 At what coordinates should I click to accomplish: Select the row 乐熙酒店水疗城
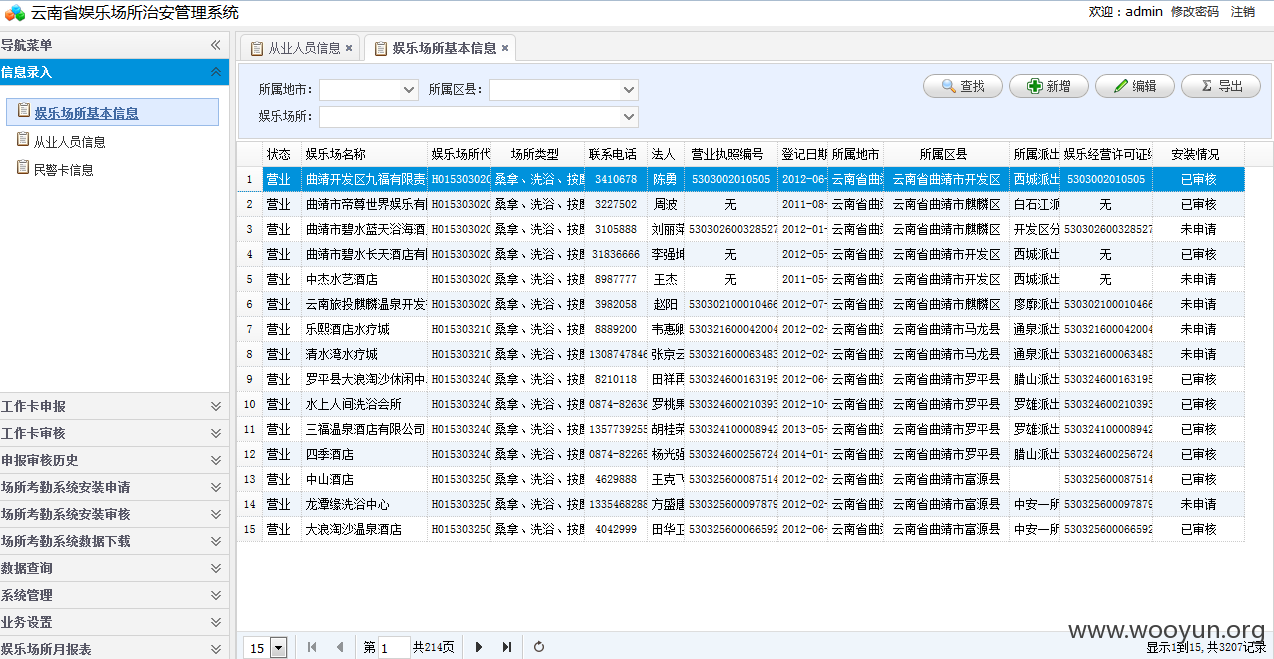(x=741, y=329)
